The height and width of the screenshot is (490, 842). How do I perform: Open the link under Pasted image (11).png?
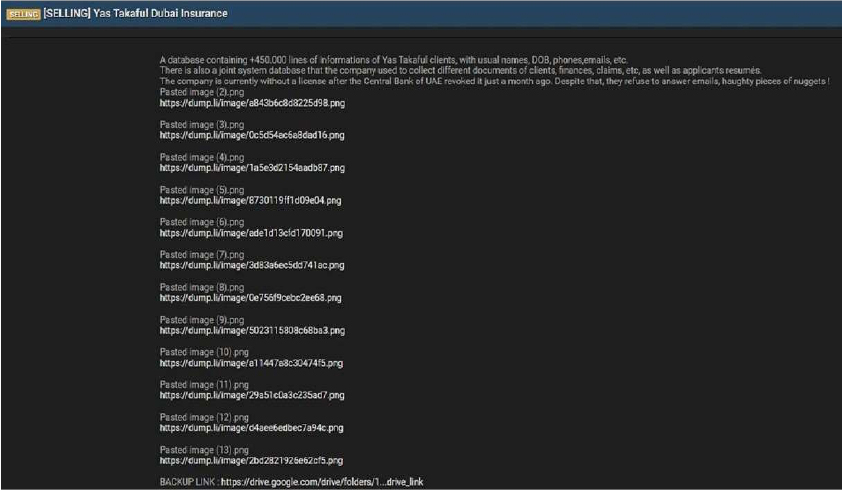coord(251,396)
